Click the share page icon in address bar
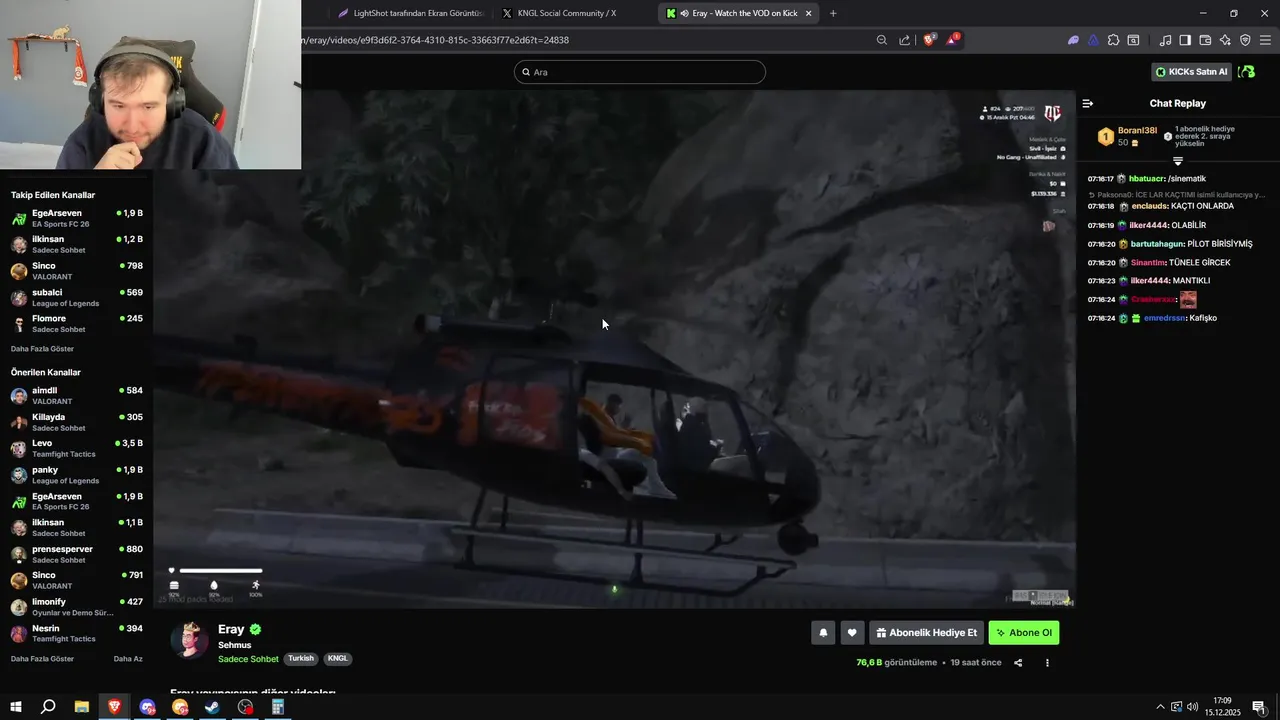The height and width of the screenshot is (720, 1280). pos(905,40)
